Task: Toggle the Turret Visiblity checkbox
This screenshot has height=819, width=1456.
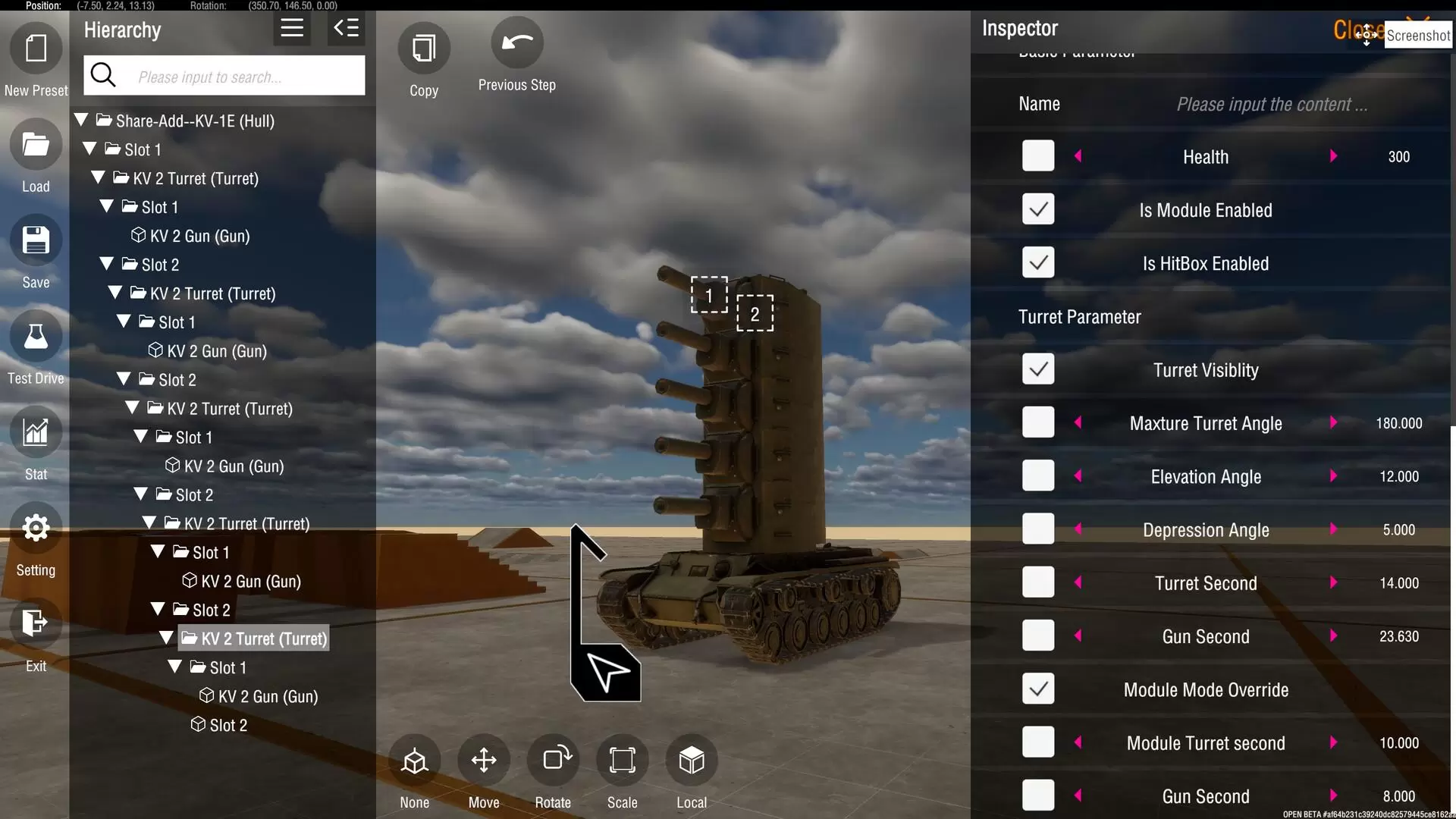Action: 1037,369
